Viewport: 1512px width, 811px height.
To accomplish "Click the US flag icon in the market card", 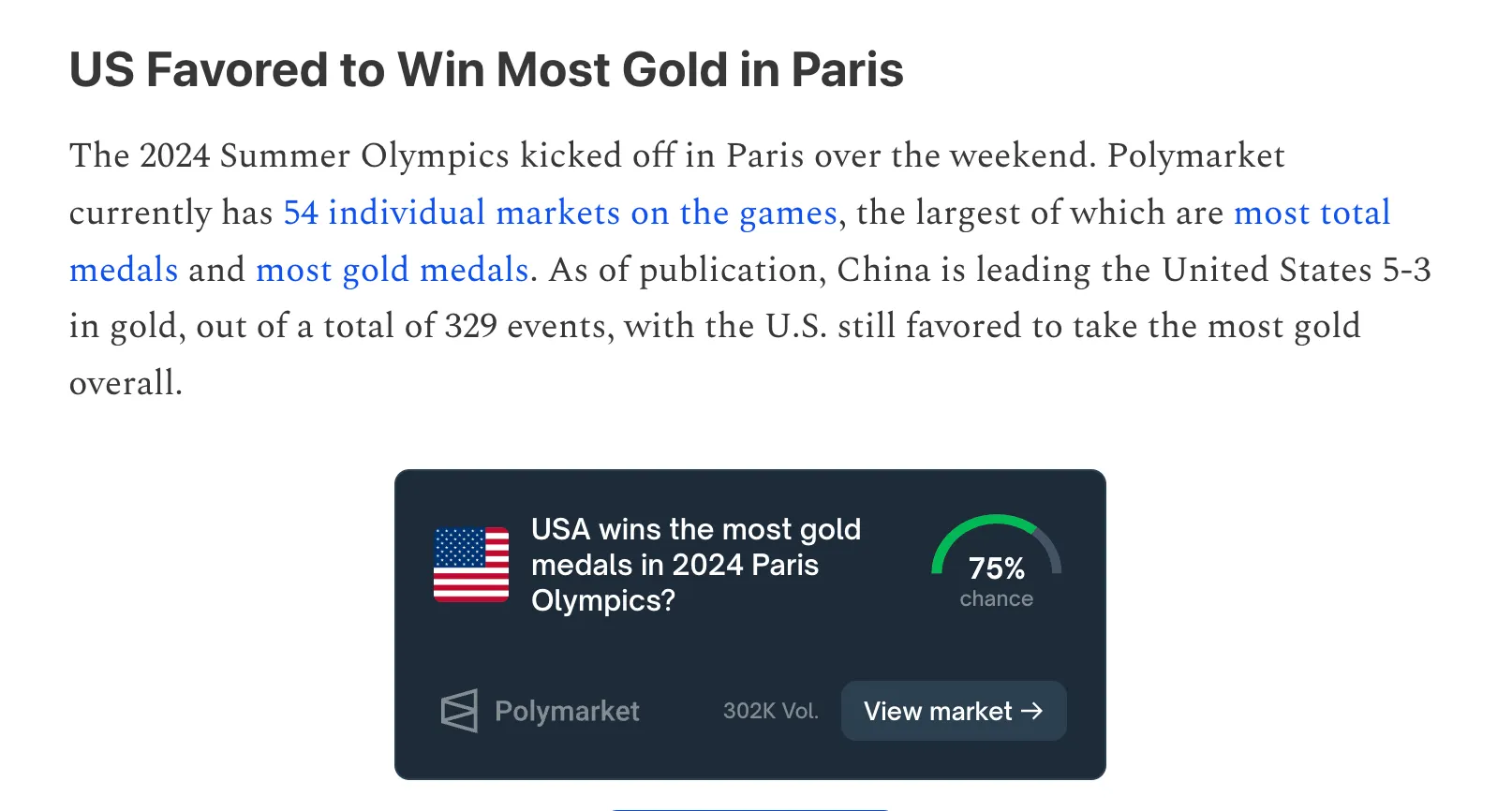I will (471, 564).
